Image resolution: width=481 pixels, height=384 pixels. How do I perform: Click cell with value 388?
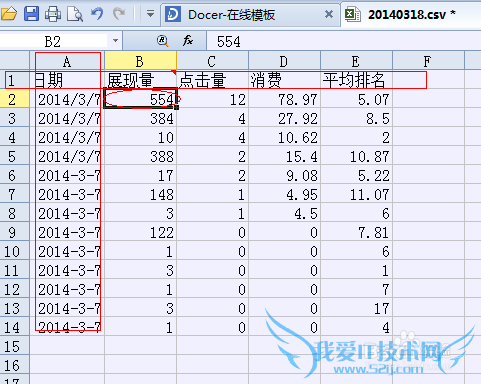[140, 156]
